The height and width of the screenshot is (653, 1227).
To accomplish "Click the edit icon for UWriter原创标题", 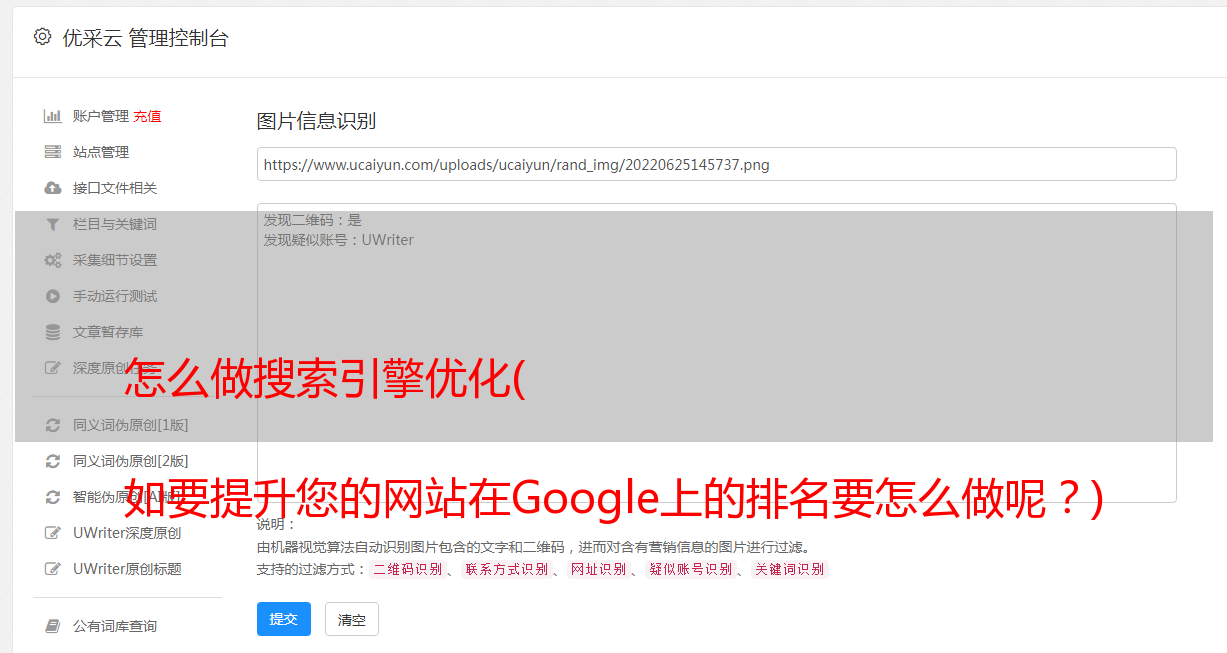I will (x=53, y=569).
